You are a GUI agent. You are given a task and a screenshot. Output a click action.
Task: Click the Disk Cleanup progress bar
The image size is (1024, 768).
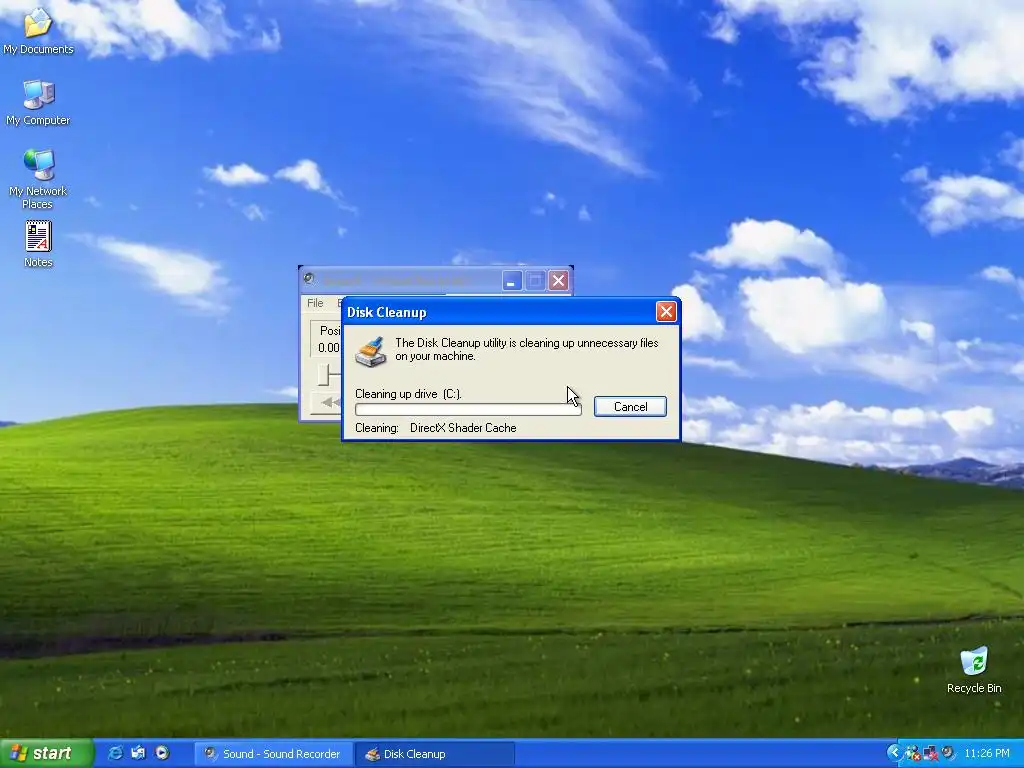click(x=468, y=409)
